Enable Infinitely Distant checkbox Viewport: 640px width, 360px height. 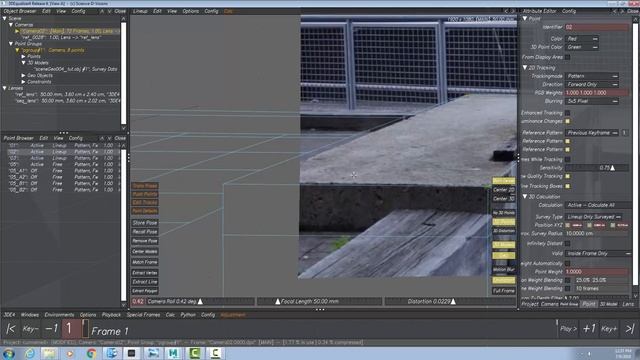[x=567, y=243]
